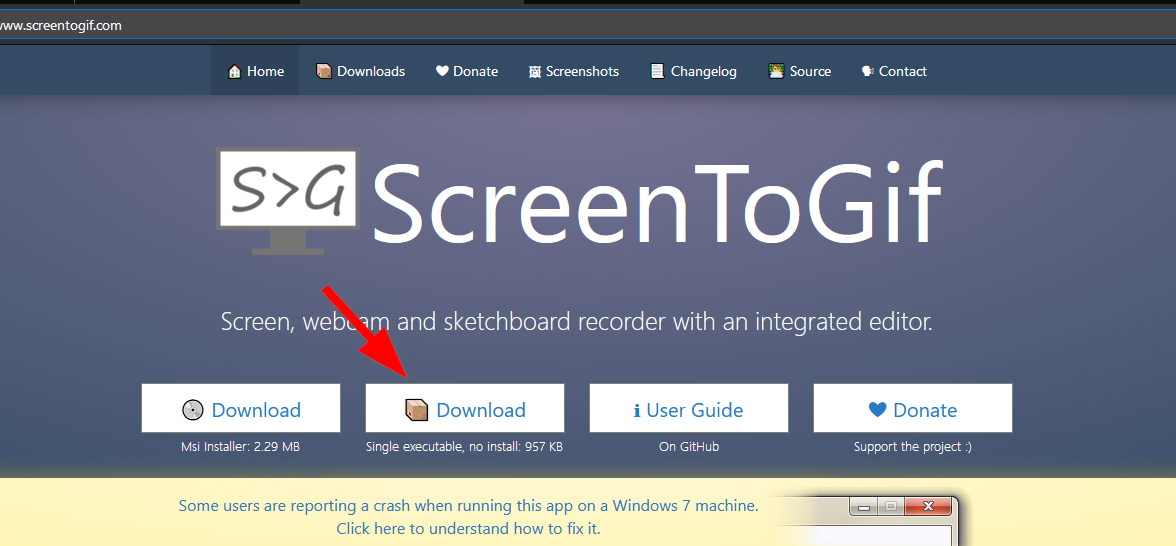This screenshot has width=1176, height=546.
Task: Click the speech icon beside Contact
Action: coord(868,71)
